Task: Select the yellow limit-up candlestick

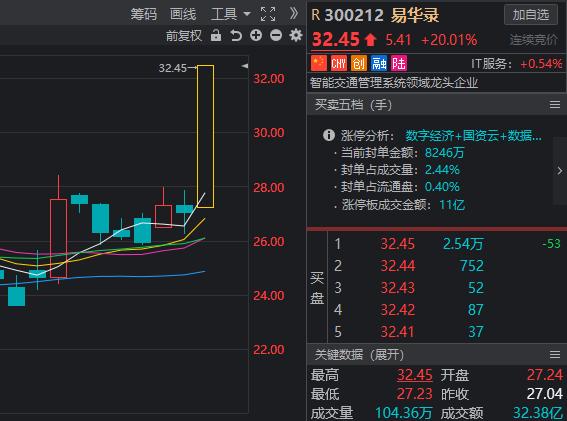Action: click(x=205, y=136)
